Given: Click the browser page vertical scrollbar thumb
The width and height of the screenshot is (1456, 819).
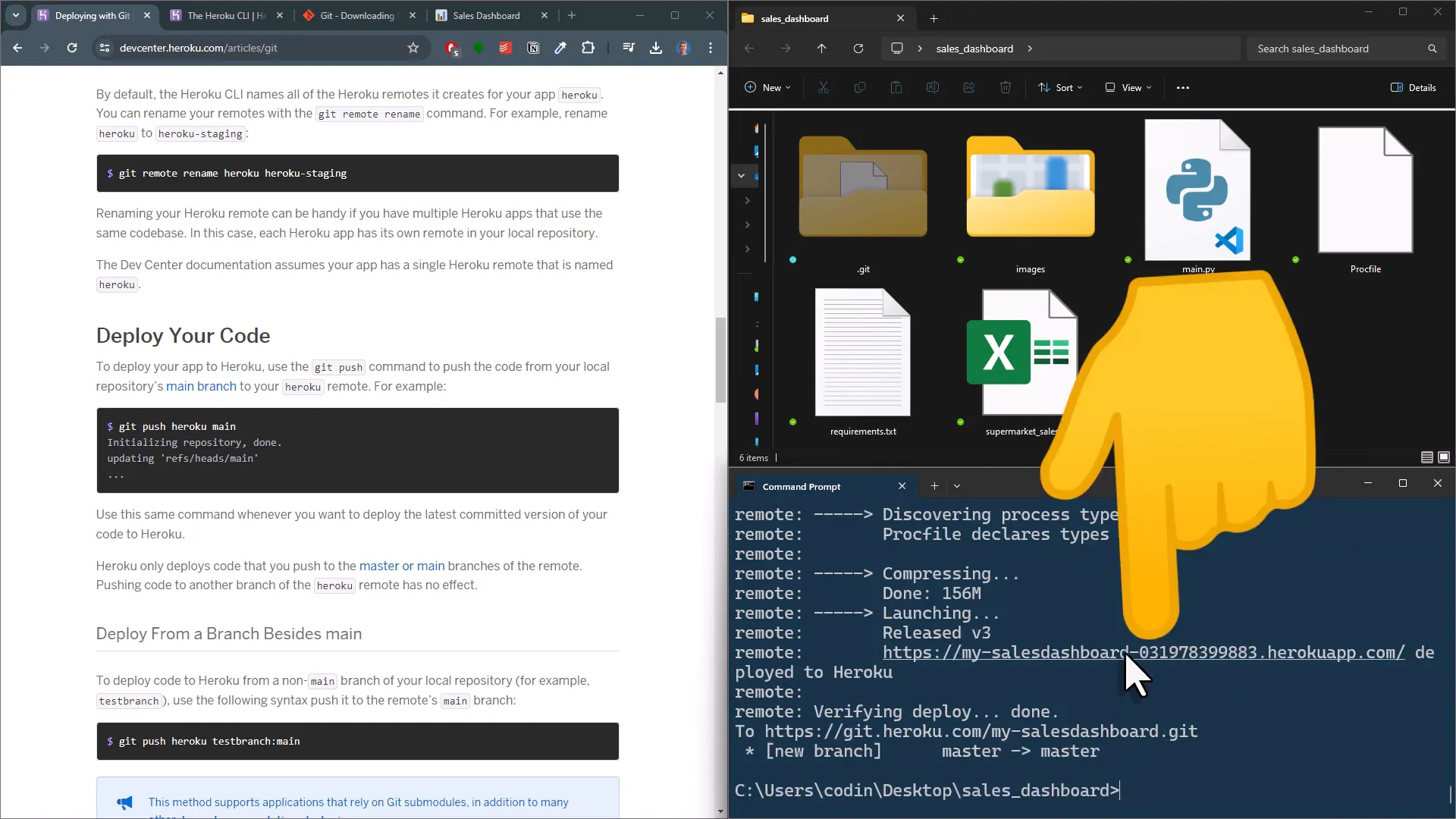Looking at the screenshot, I should (x=720, y=360).
